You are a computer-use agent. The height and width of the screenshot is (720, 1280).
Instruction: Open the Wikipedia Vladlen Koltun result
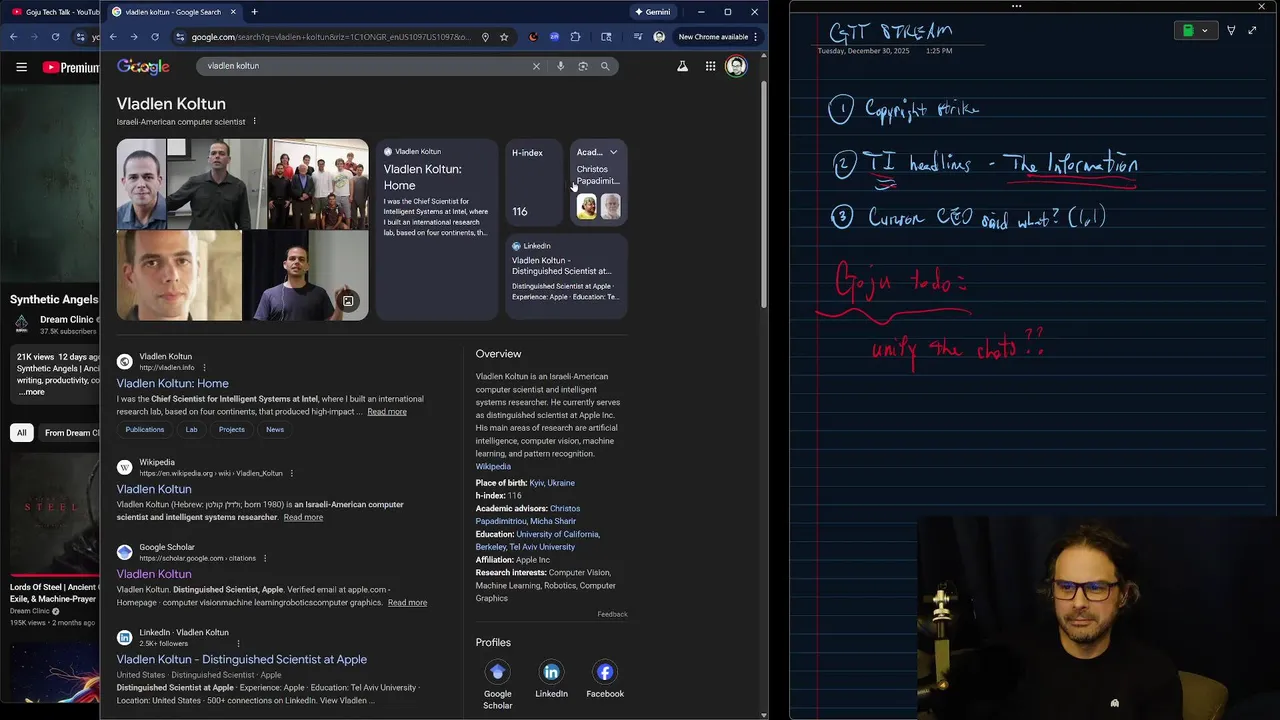tap(154, 489)
